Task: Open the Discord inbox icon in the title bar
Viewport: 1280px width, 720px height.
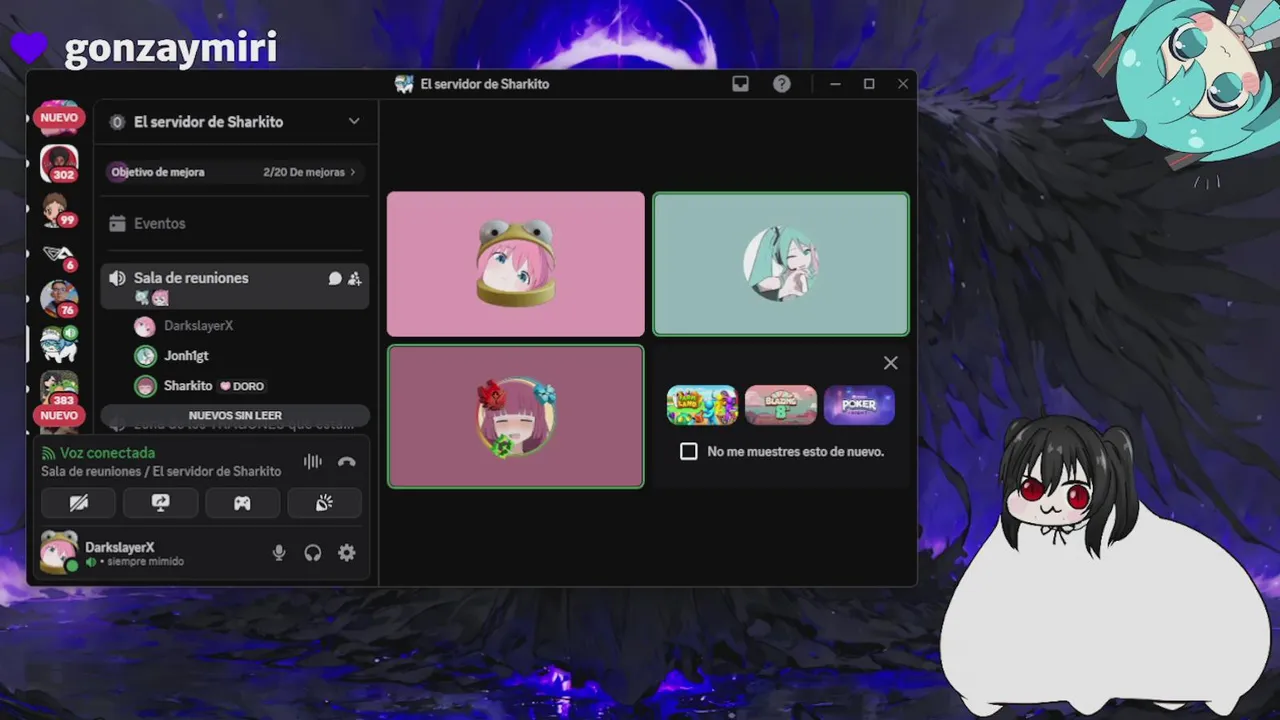Action: pyautogui.click(x=740, y=84)
